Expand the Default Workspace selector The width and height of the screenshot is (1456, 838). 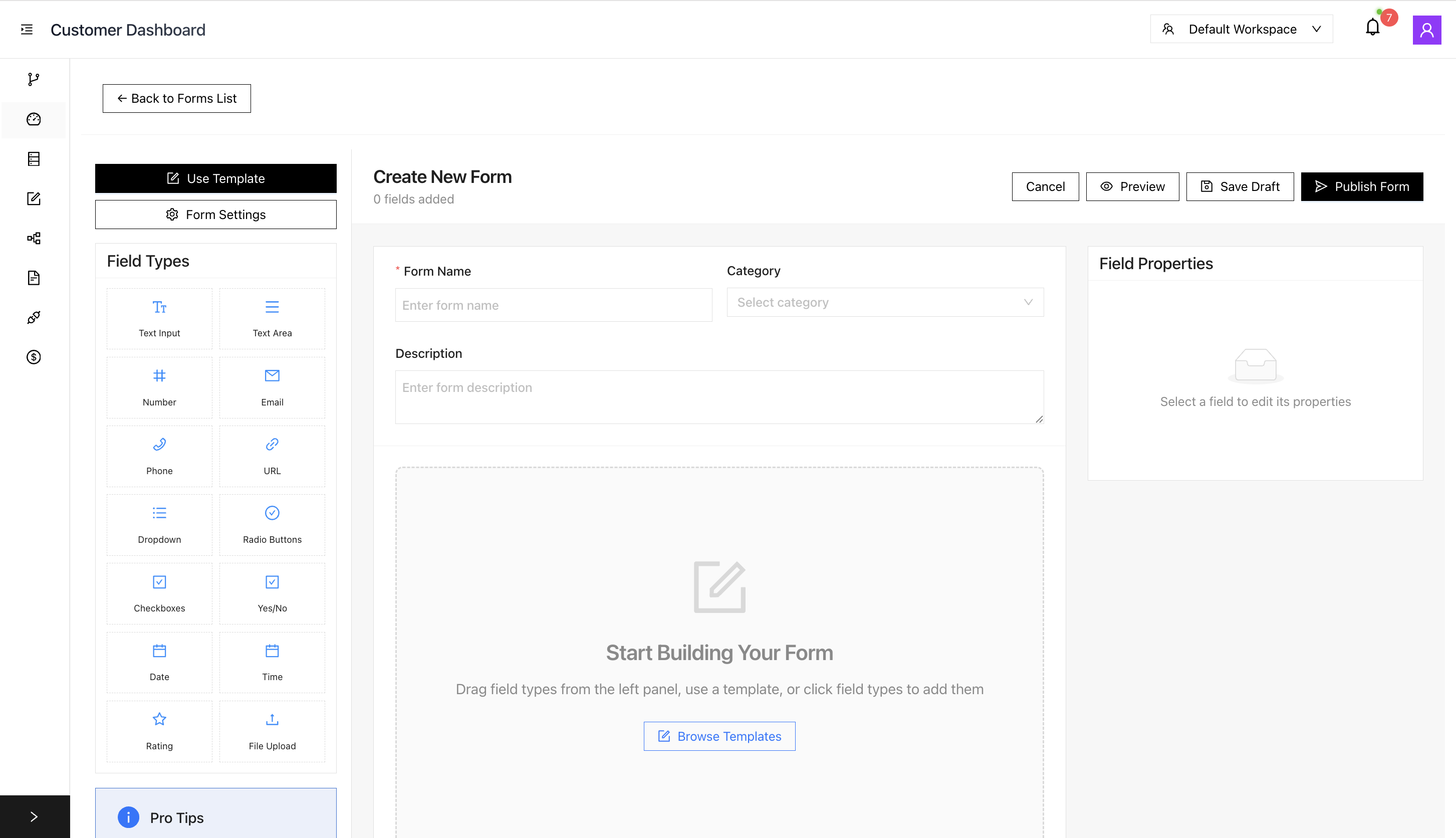tap(1242, 30)
